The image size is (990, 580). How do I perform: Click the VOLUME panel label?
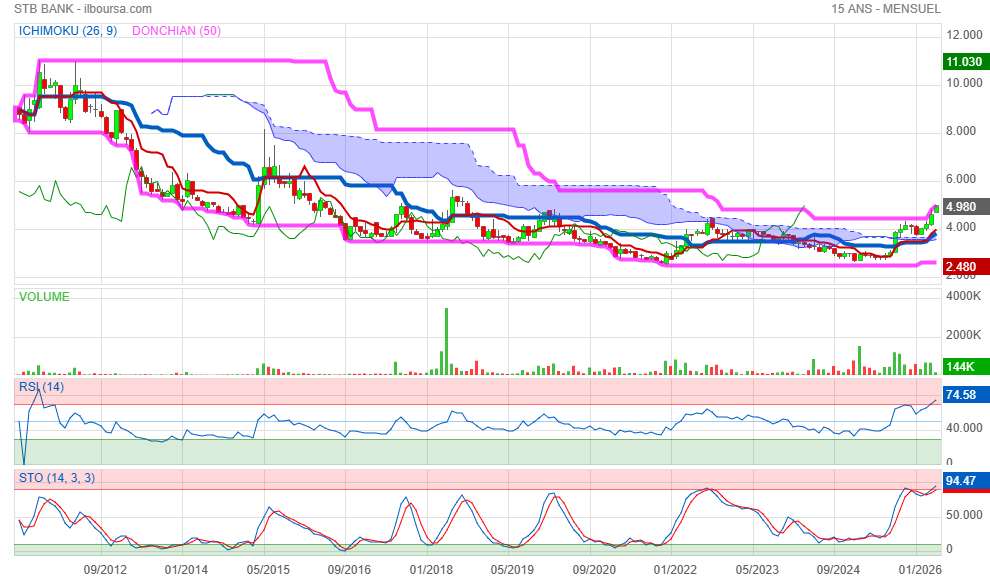click(x=44, y=297)
